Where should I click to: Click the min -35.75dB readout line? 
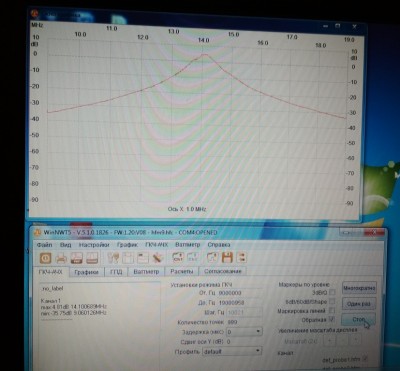point(74,313)
